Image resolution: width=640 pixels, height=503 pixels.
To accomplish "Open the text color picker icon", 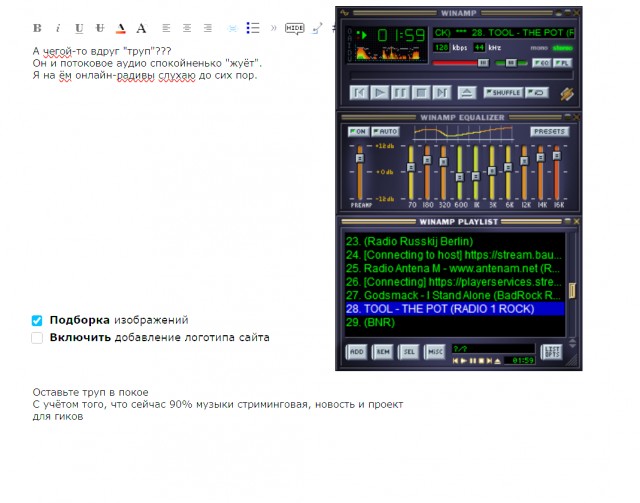I will 120,28.
